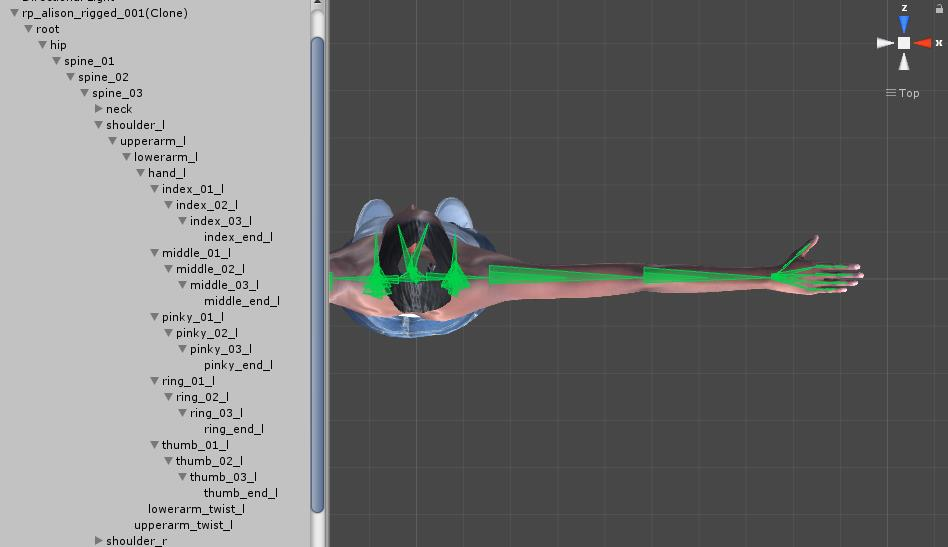The height and width of the screenshot is (547, 948).
Task: Select the thumb_02_l bone
Action: (209, 461)
